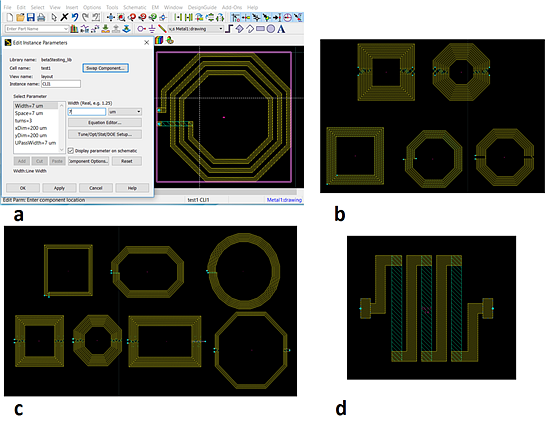This screenshot has width=550, height=422.
Task: Insert a pin with the pin icon
Action: click(x=141, y=29)
